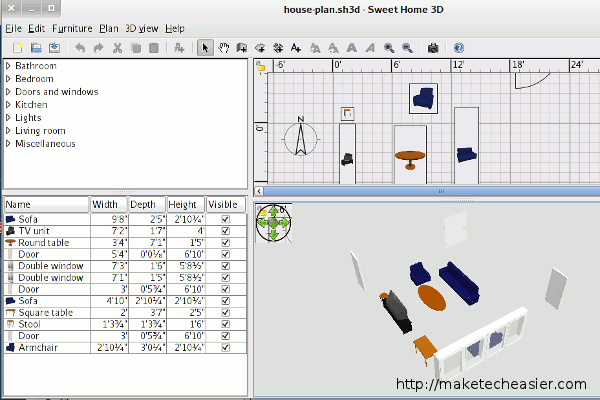This screenshot has height=400, width=600.
Task: Toggle visibility of the 4'10" Sofa
Action: point(225,301)
